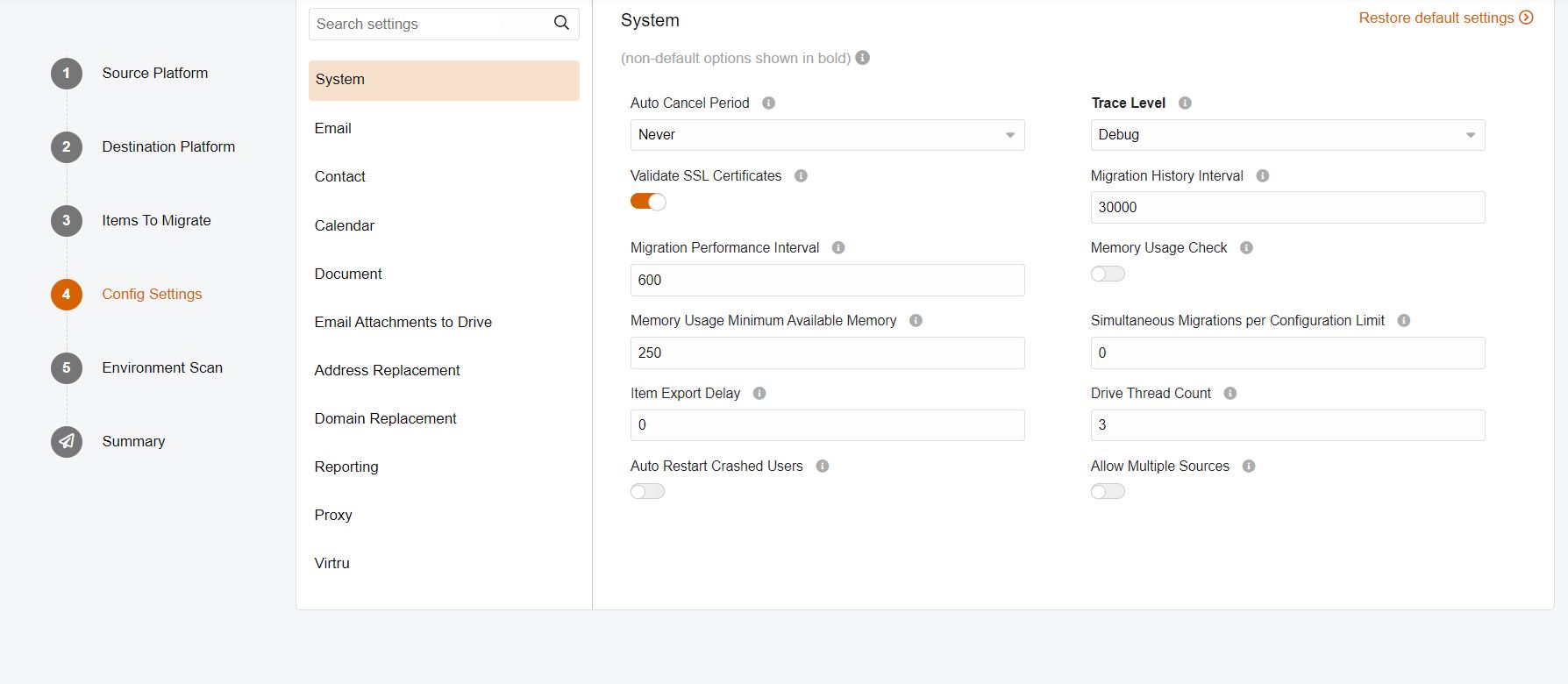
Task: Click info icon next to Auto Cancel Period
Action: [769, 103]
